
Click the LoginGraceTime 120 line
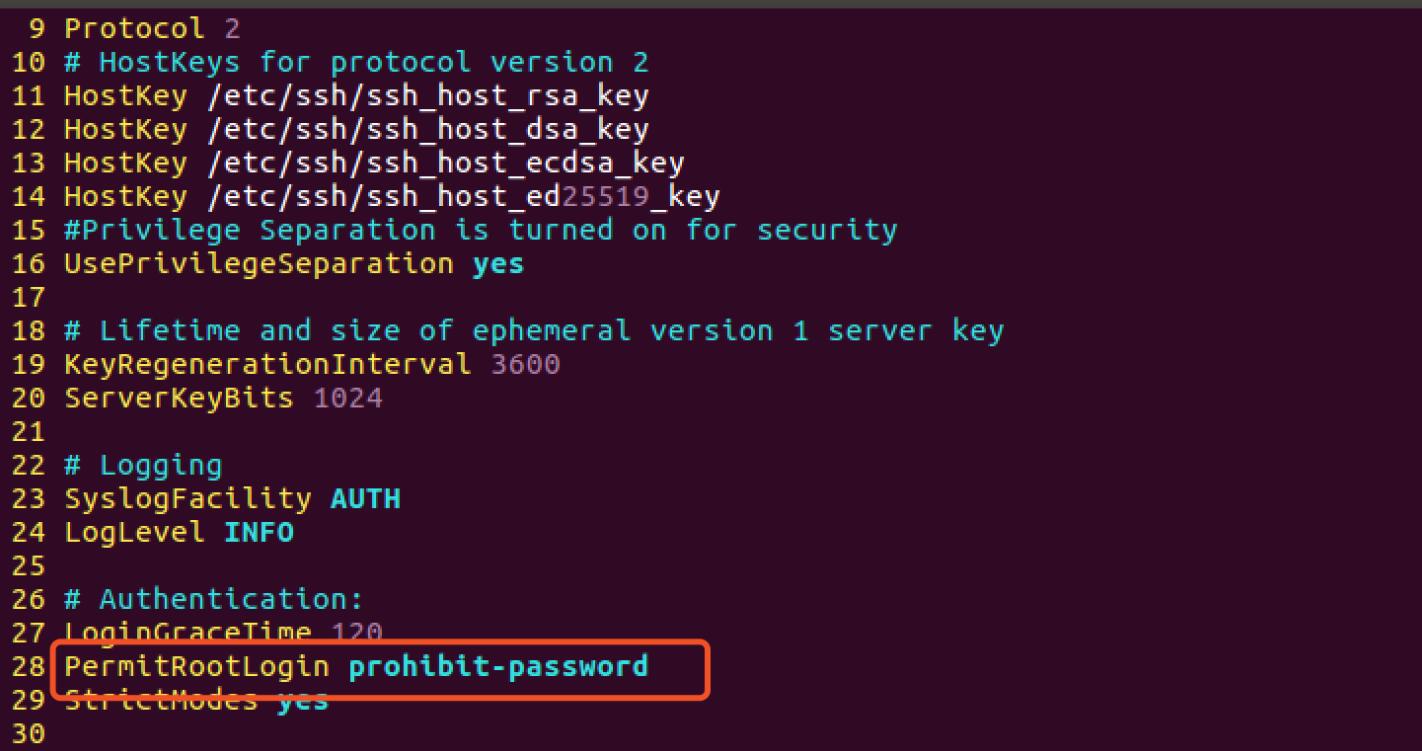(x=223, y=632)
